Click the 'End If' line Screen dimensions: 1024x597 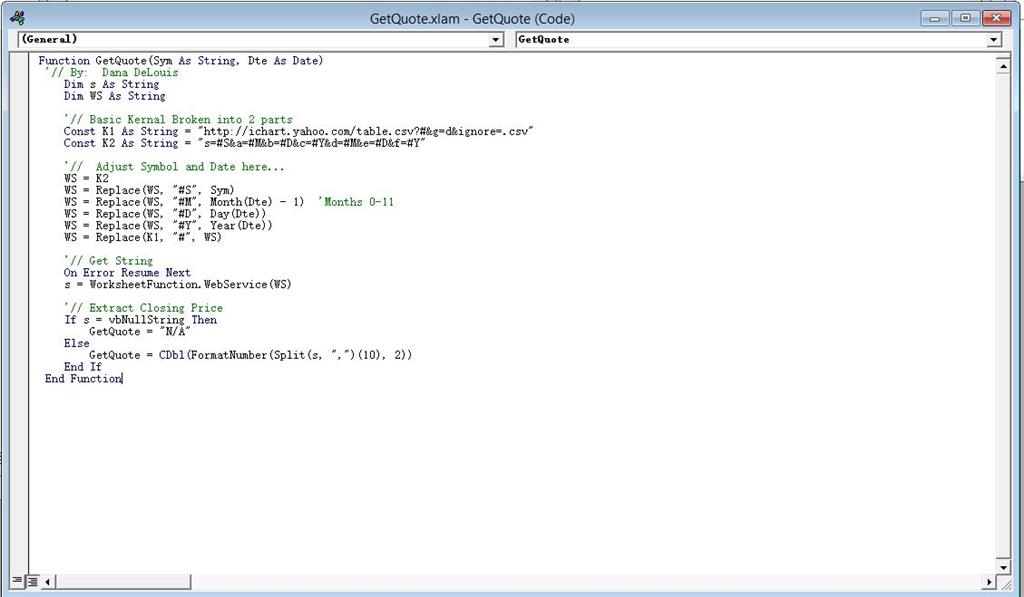(x=83, y=366)
